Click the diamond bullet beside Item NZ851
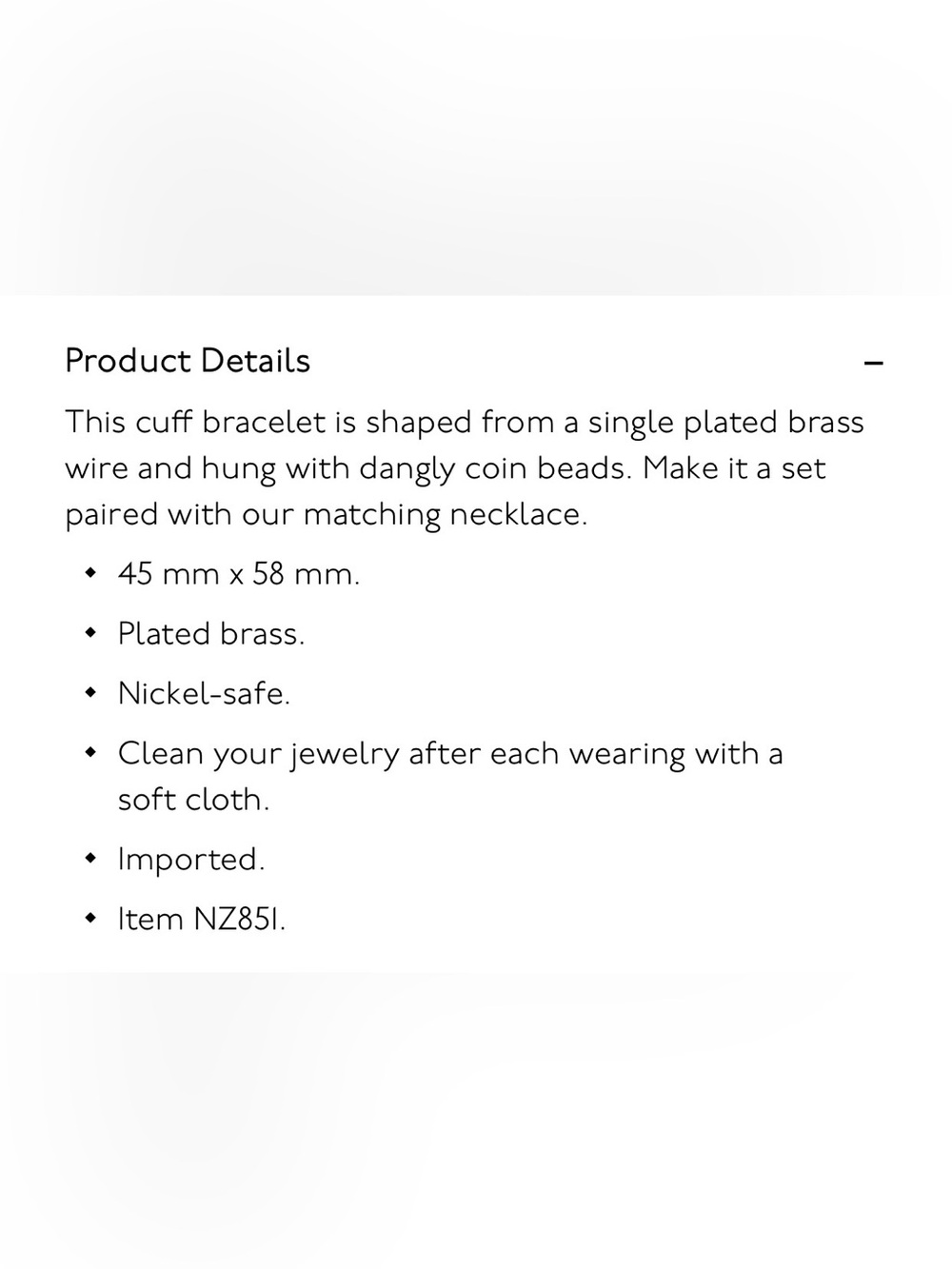 pos(90,919)
